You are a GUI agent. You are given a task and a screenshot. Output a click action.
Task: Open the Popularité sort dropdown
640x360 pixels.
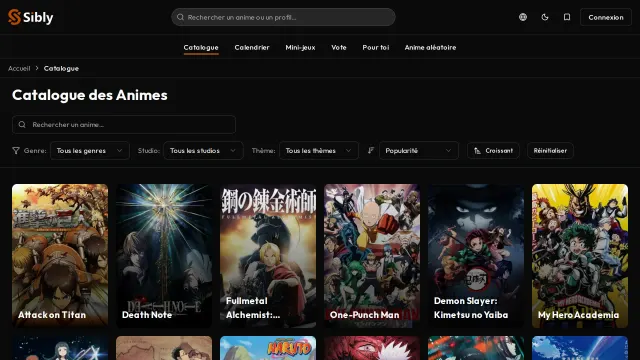[419, 151]
